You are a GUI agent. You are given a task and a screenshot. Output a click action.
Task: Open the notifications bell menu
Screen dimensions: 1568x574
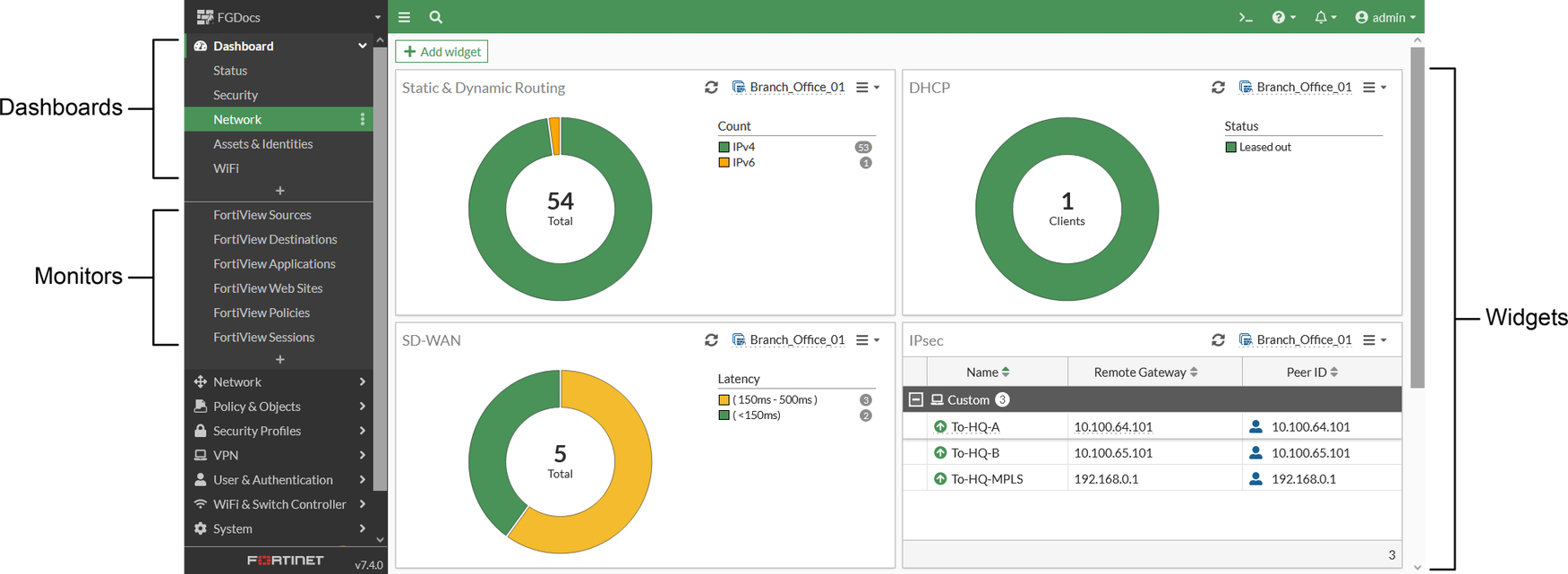point(1324,17)
